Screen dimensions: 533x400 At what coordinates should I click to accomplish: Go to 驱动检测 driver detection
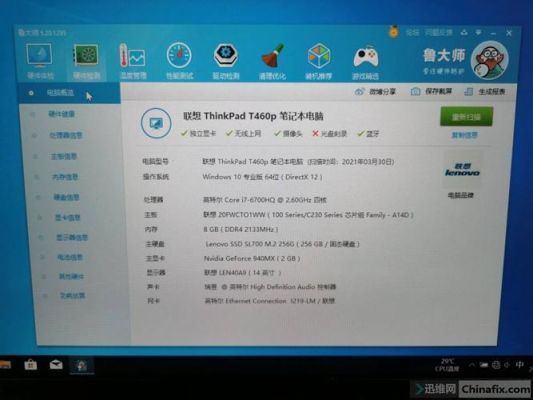tap(226, 62)
